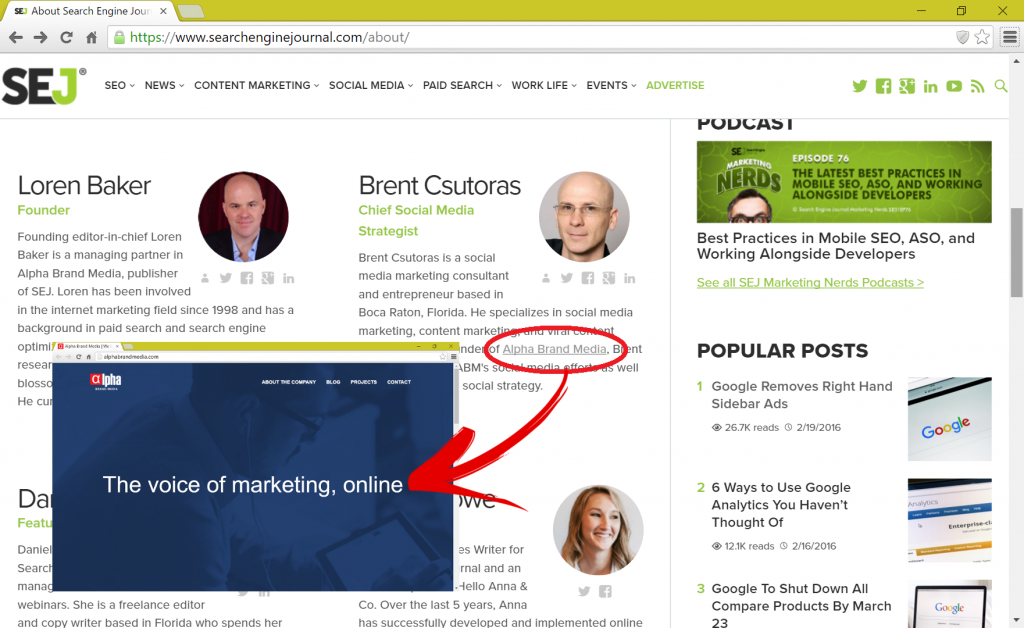Open the ADVERTISE menu item
The height and width of the screenshot is (628, 1024).
(x=675, y=86)
